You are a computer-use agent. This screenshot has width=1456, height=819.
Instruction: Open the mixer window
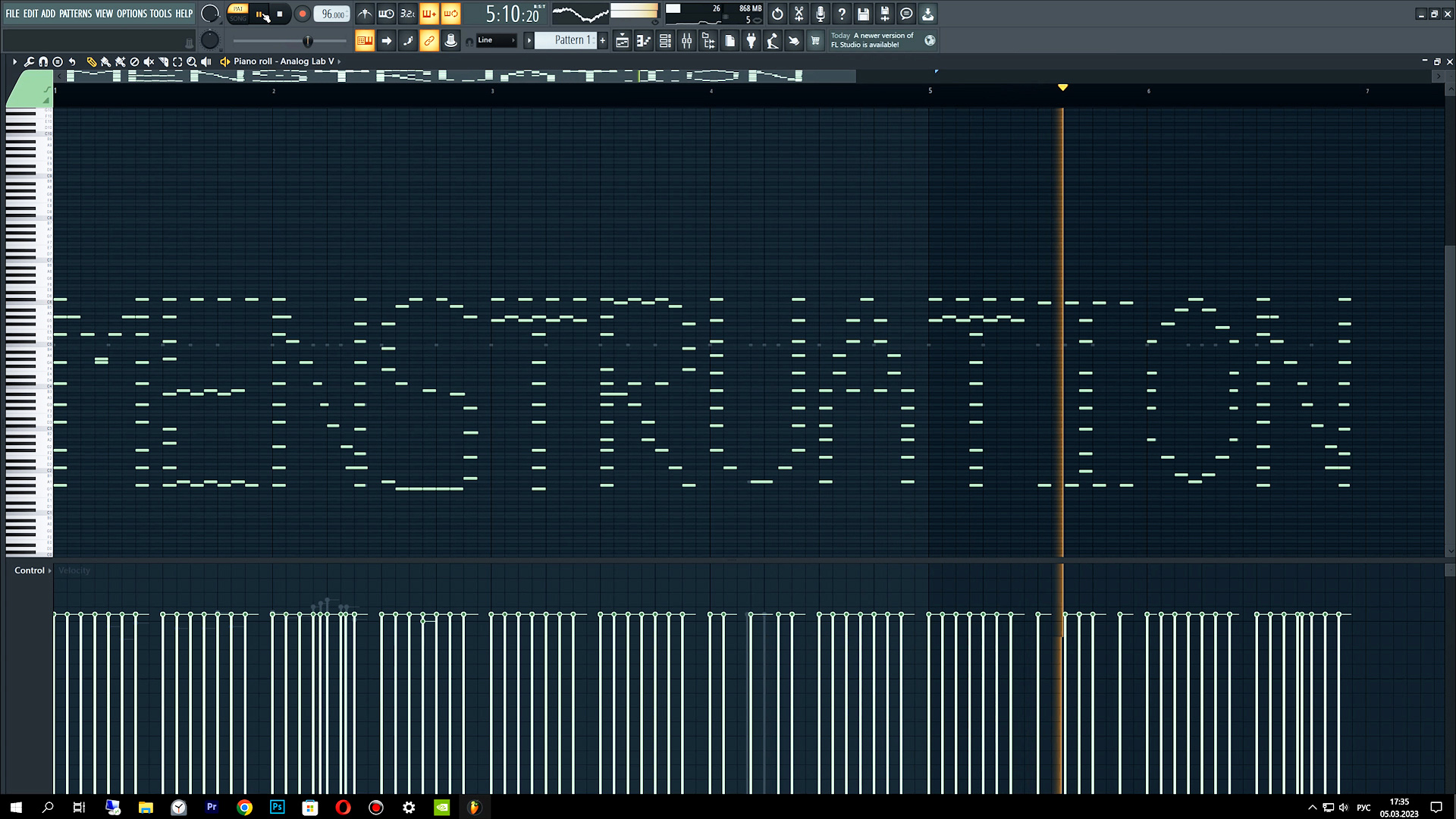tap(686, 41)
